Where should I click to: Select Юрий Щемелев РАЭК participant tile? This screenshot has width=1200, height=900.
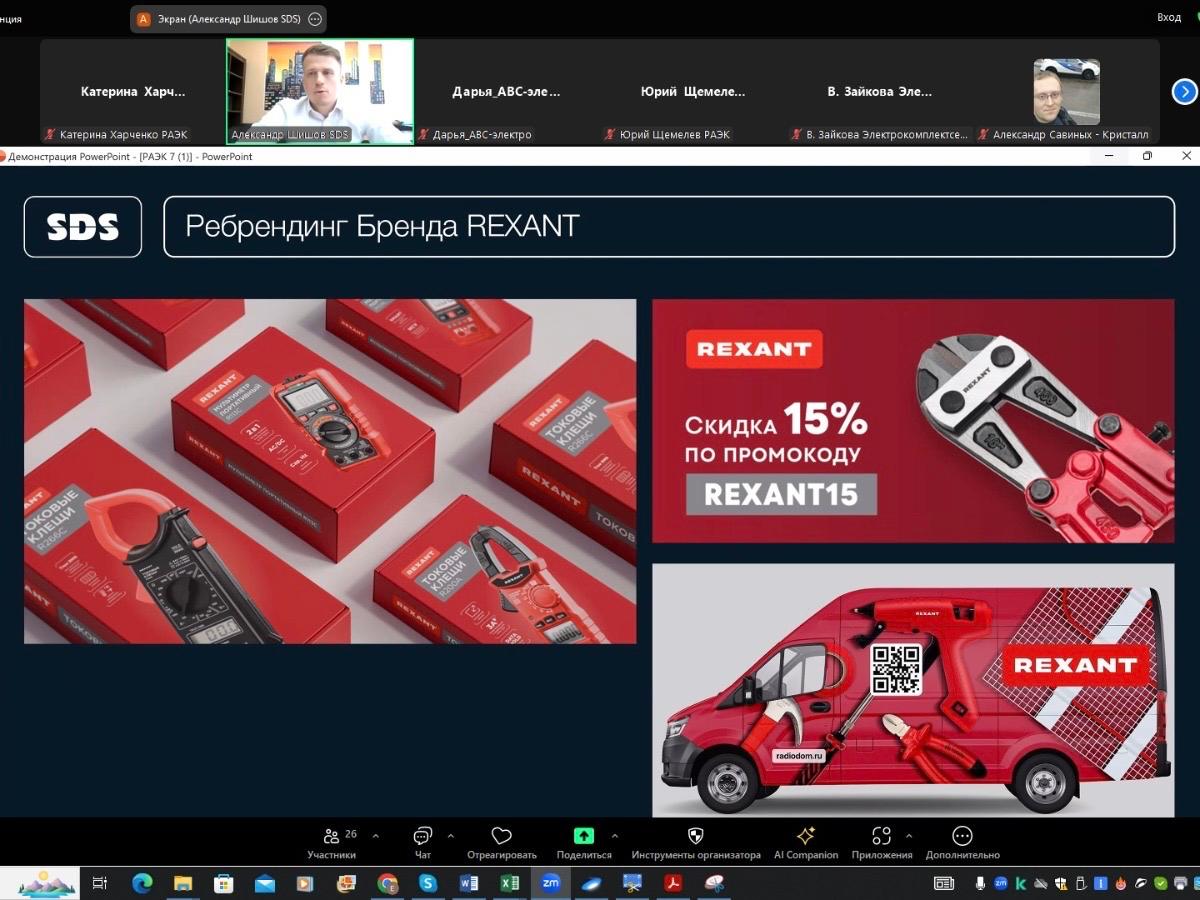[693, 92]
